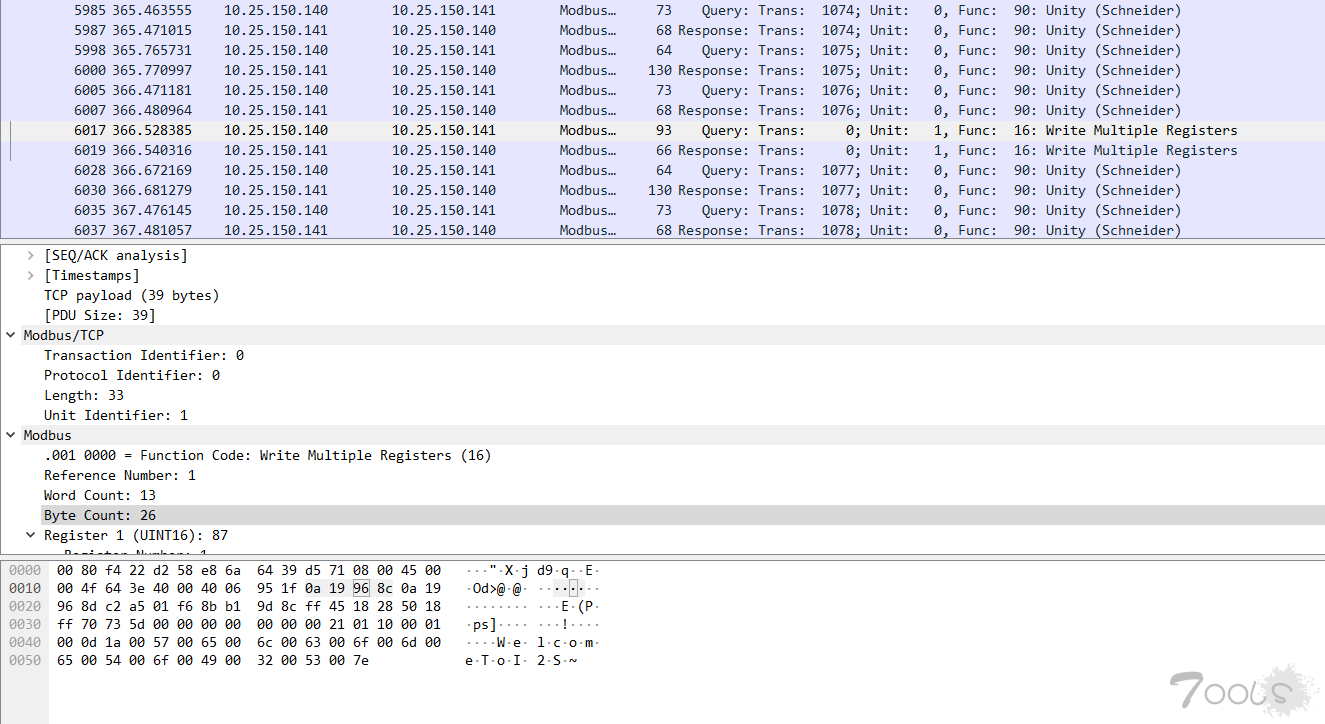Click the PDU Size: 39 field
1325x724 pixels.
click(x=99, y=315)
